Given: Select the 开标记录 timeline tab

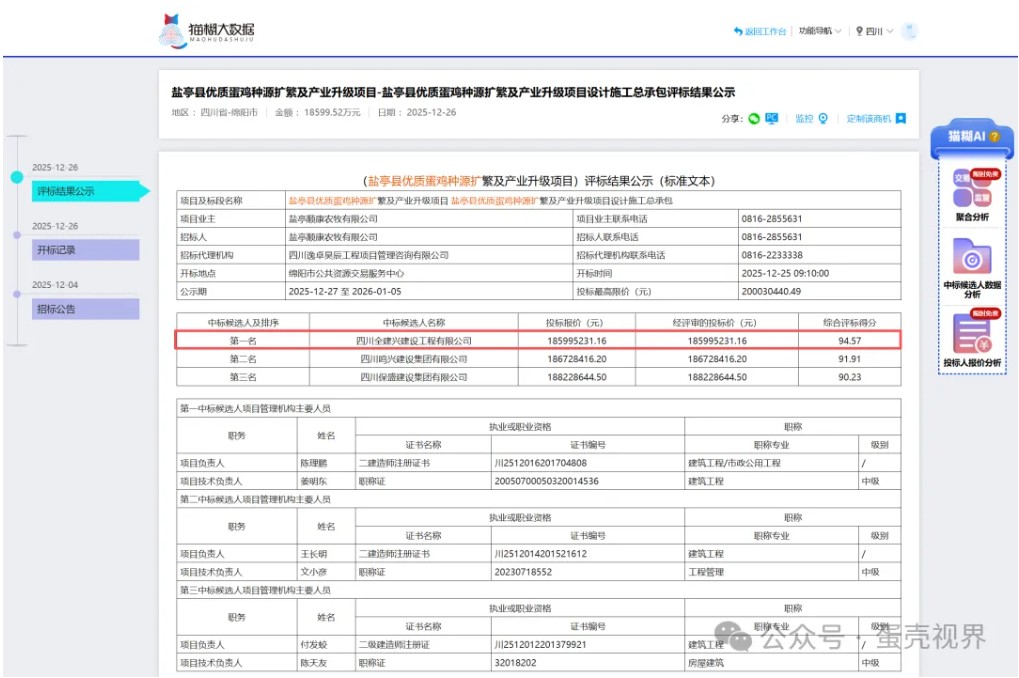Looking at the screenshot, I should [x=85, y=250].
